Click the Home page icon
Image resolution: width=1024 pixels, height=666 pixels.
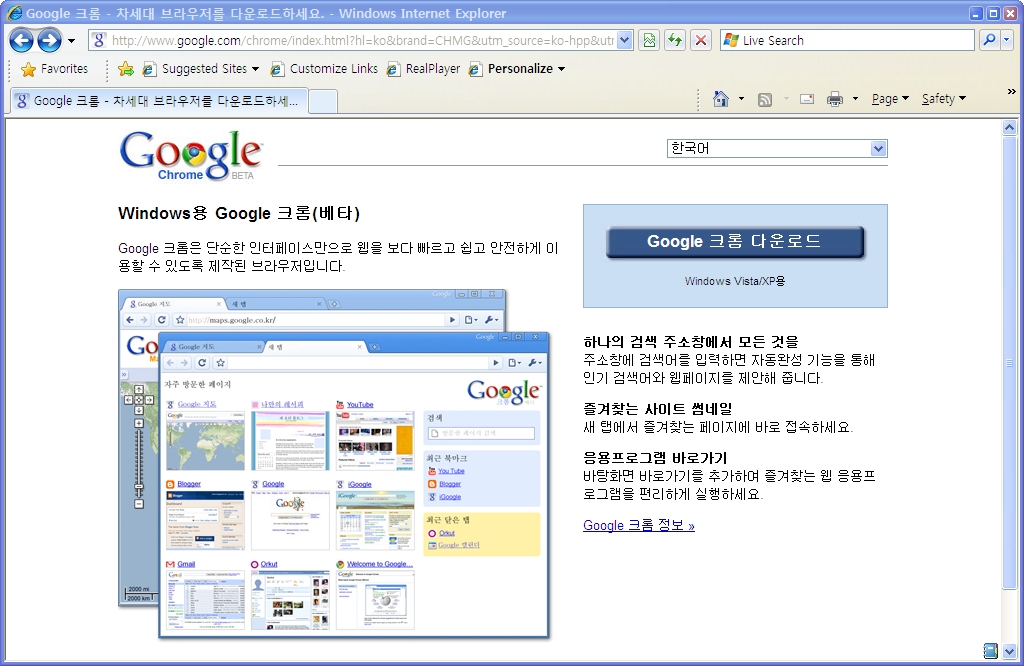pyautogui.click(x=721, y=99)
